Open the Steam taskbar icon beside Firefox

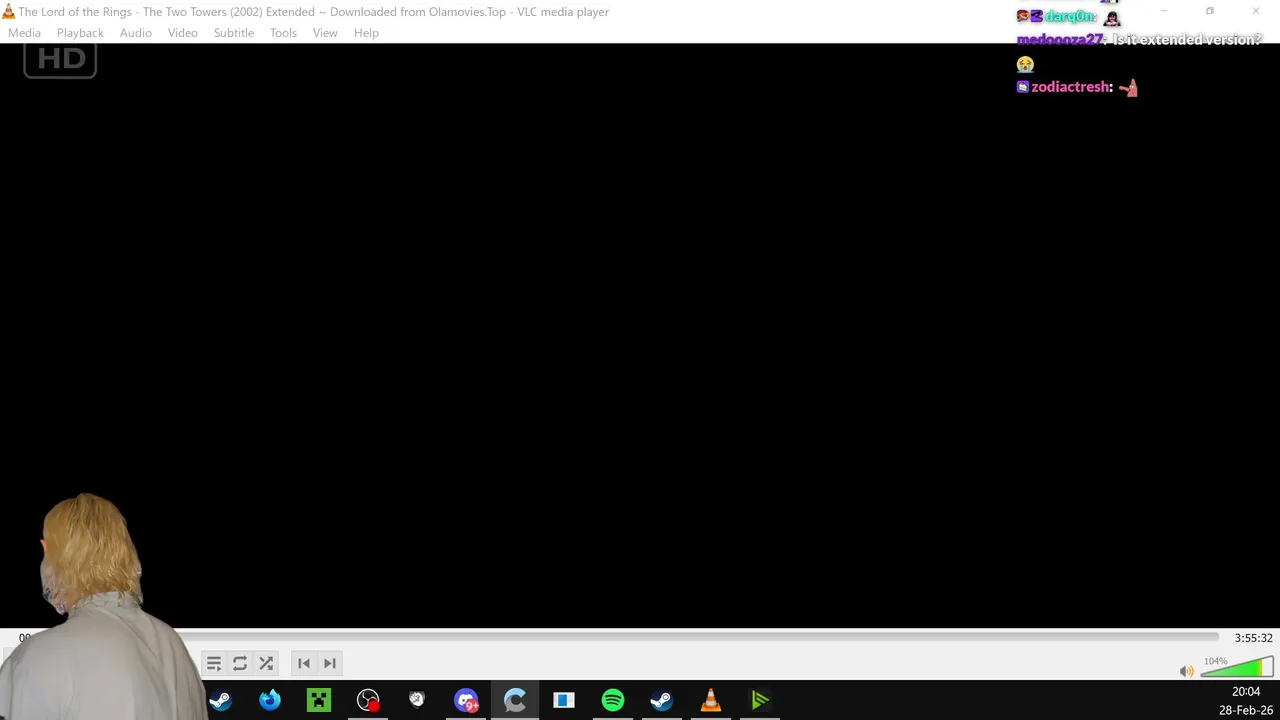coord(221,701)
